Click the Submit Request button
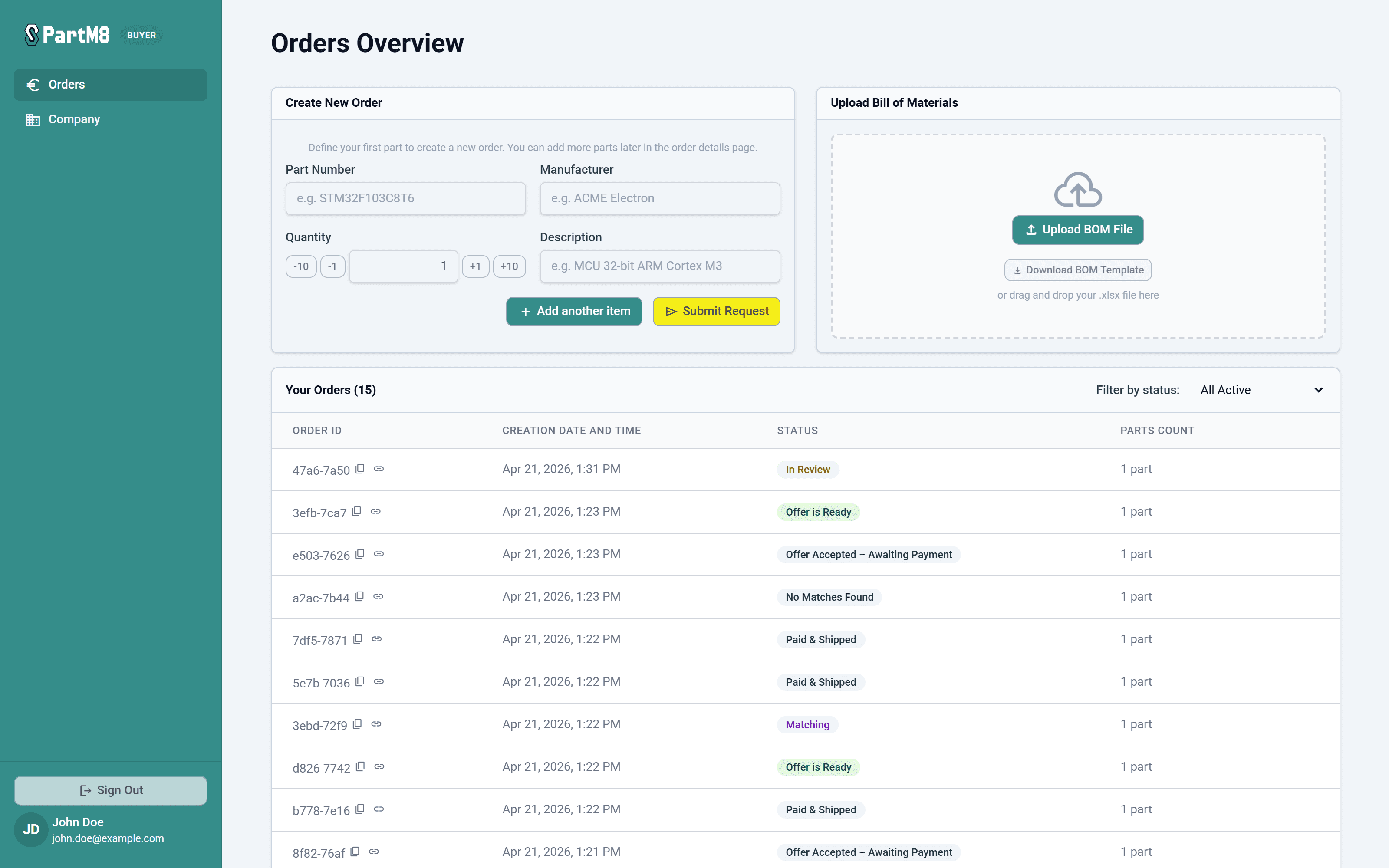The image size is (1389, 868). click(x=716, y=311)
